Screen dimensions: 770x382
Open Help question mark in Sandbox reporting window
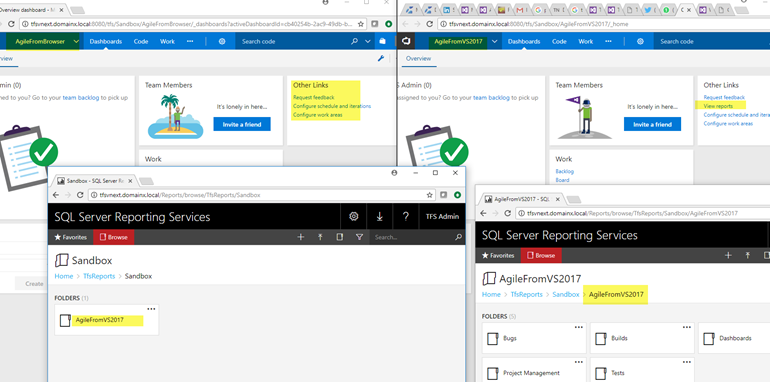click(405, 217)
